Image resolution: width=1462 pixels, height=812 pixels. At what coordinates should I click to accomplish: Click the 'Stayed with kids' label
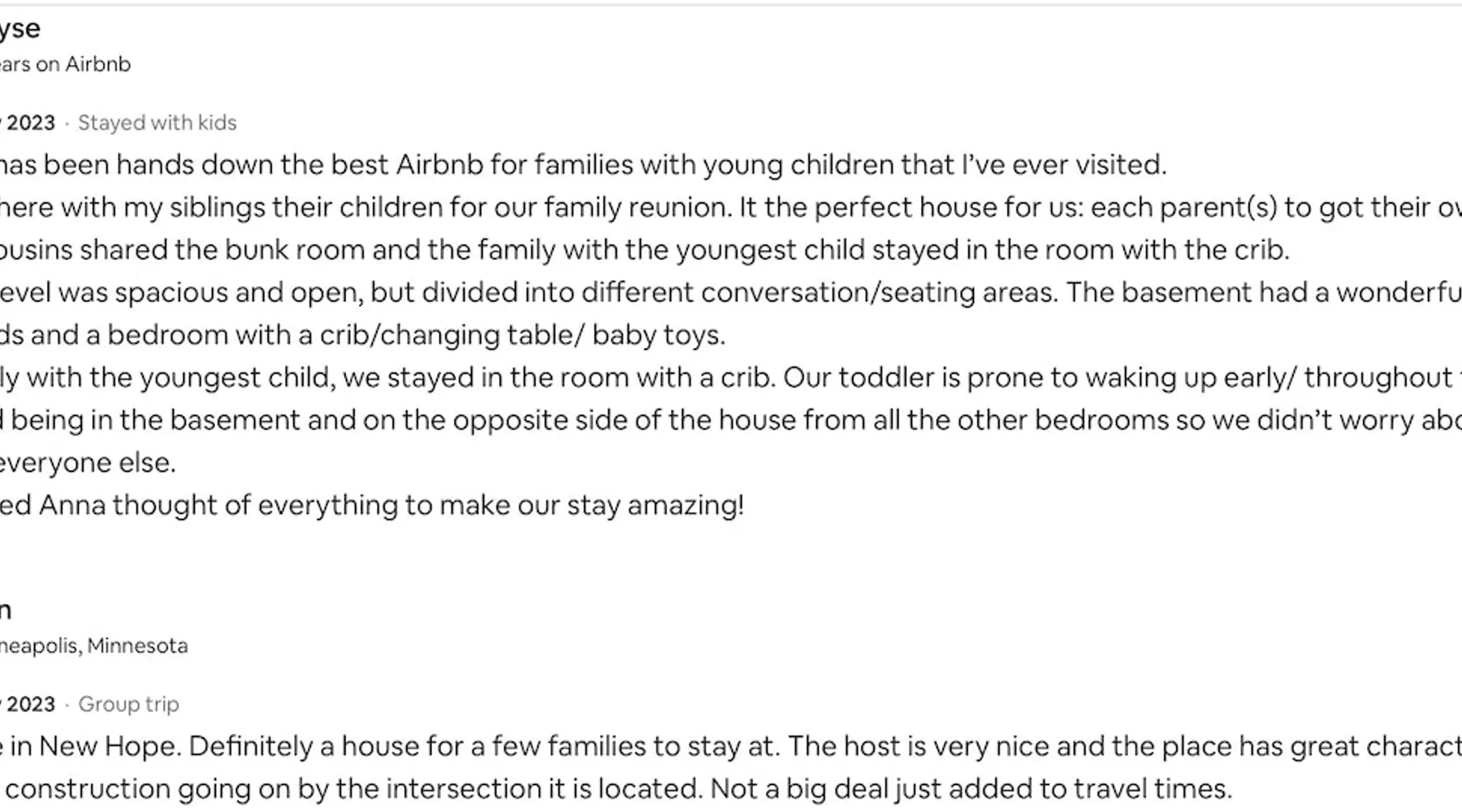point(157,123)
